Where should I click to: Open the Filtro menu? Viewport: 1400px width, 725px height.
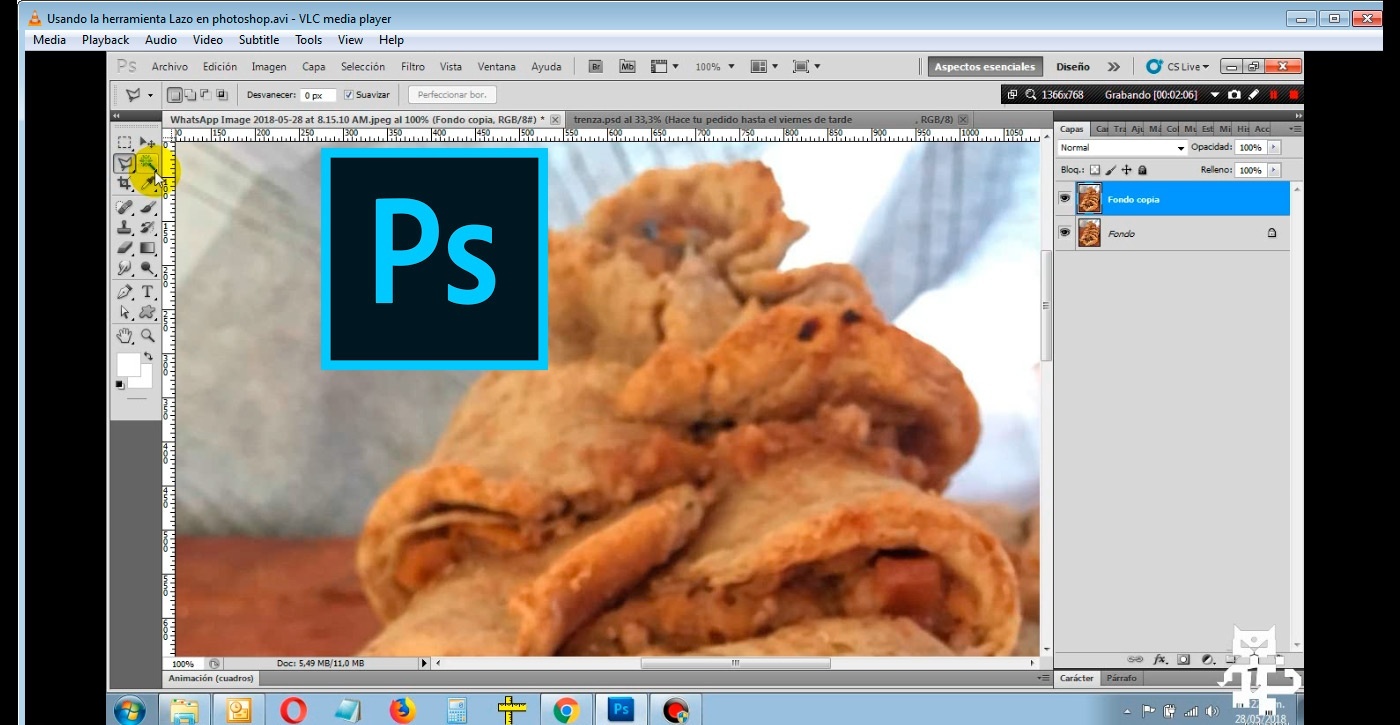(413, 67)
